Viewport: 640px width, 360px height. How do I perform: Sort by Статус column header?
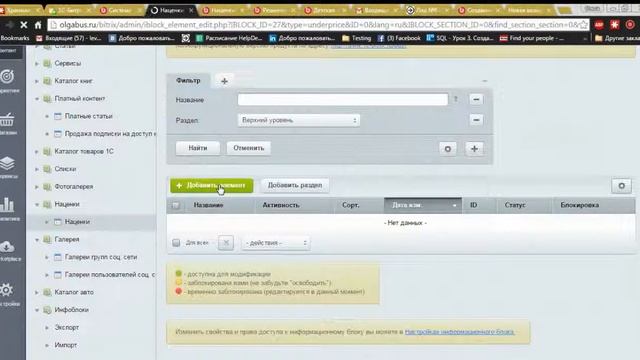(x=515, y=205)
